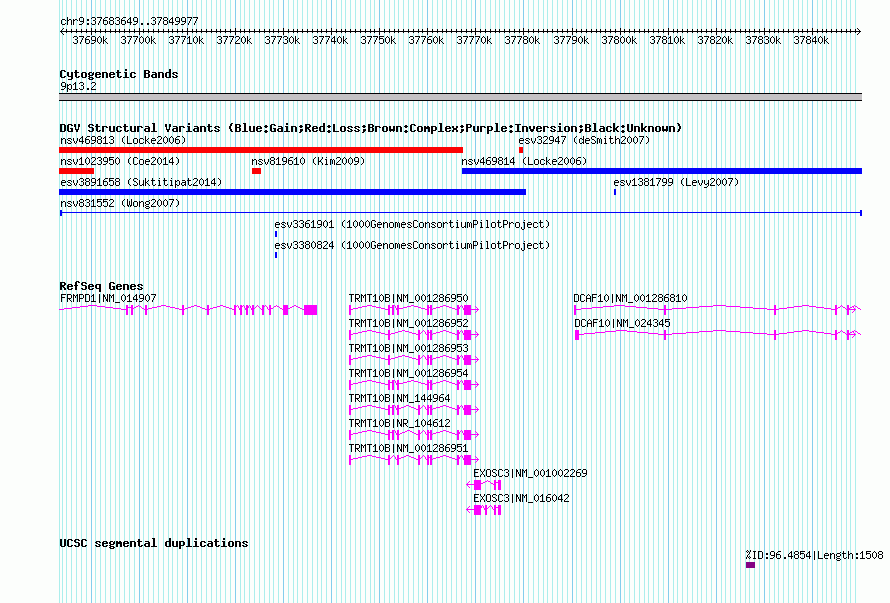Viewport: 890px width, 603px height.
Task: Click the red nsv1023950 loss bar
Action: point(77,171)
